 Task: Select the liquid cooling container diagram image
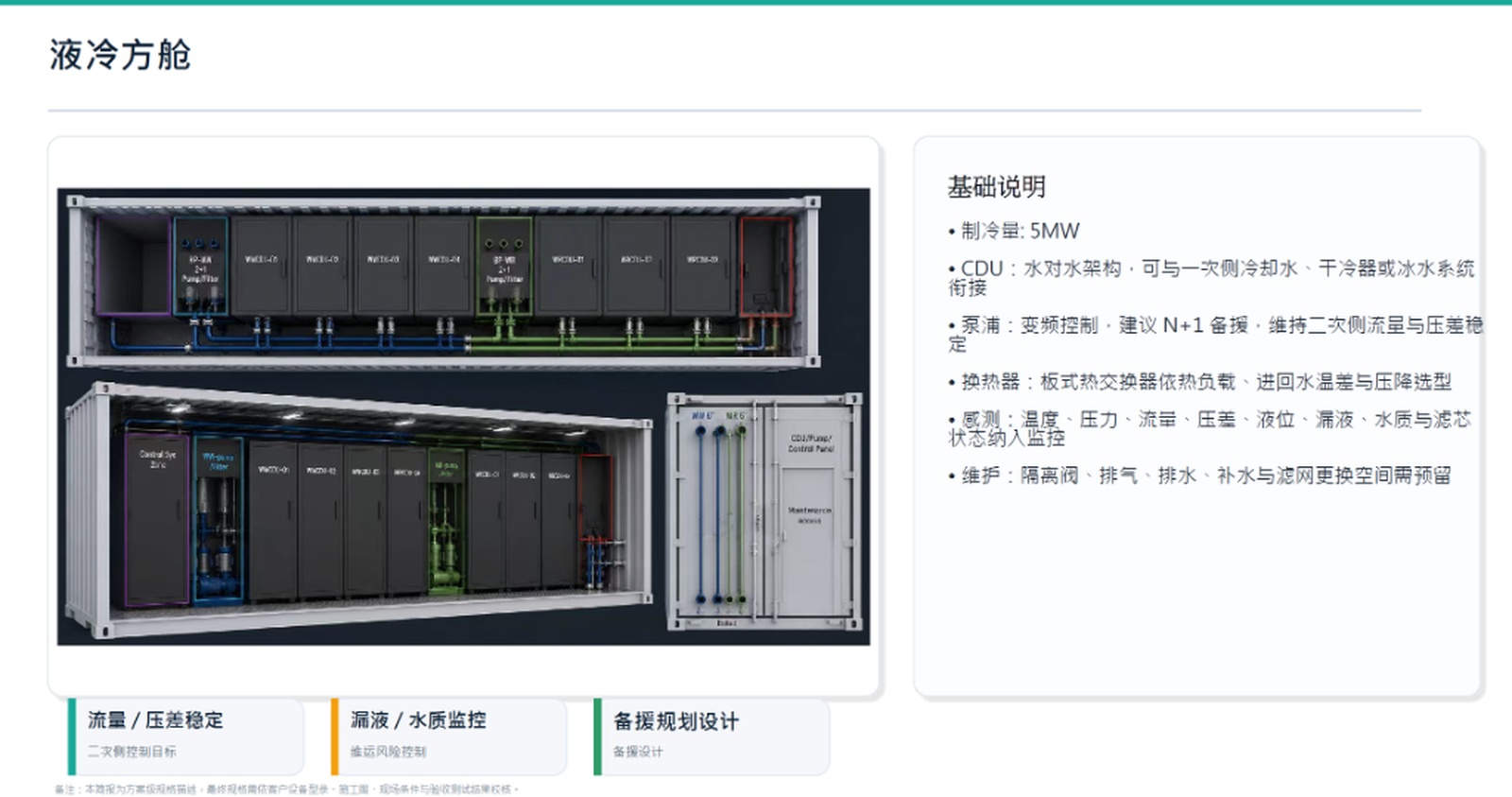pos(463,416)
